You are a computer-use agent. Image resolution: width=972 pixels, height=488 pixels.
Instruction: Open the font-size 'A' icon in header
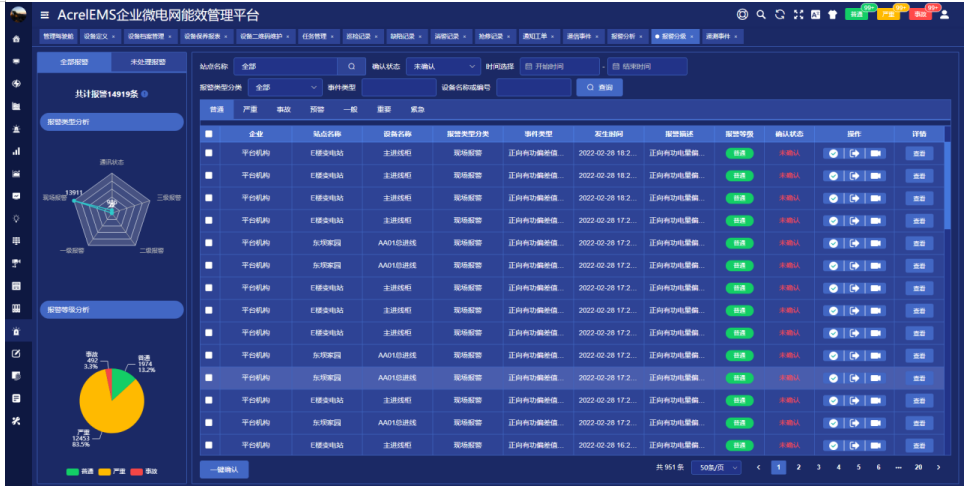(815, 14)
